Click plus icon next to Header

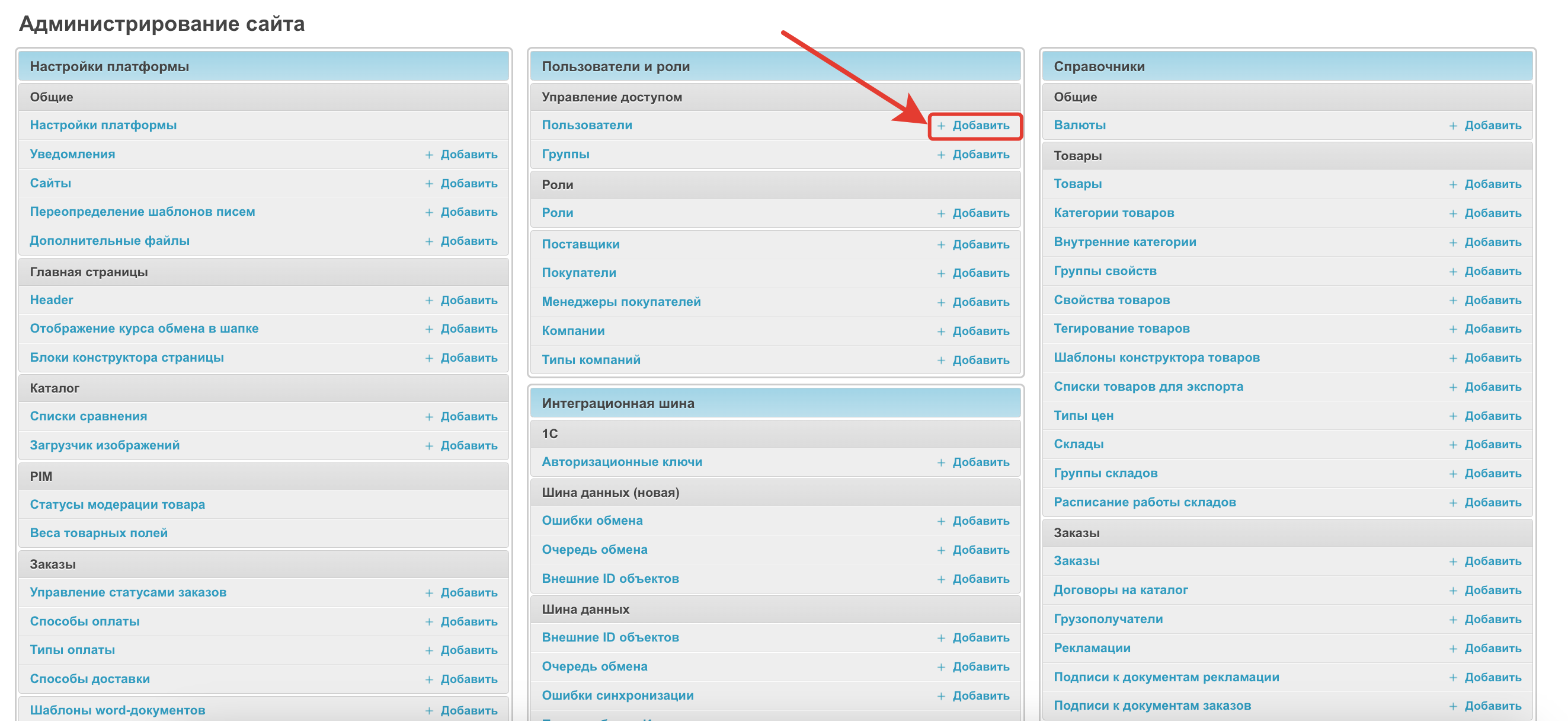429,300
